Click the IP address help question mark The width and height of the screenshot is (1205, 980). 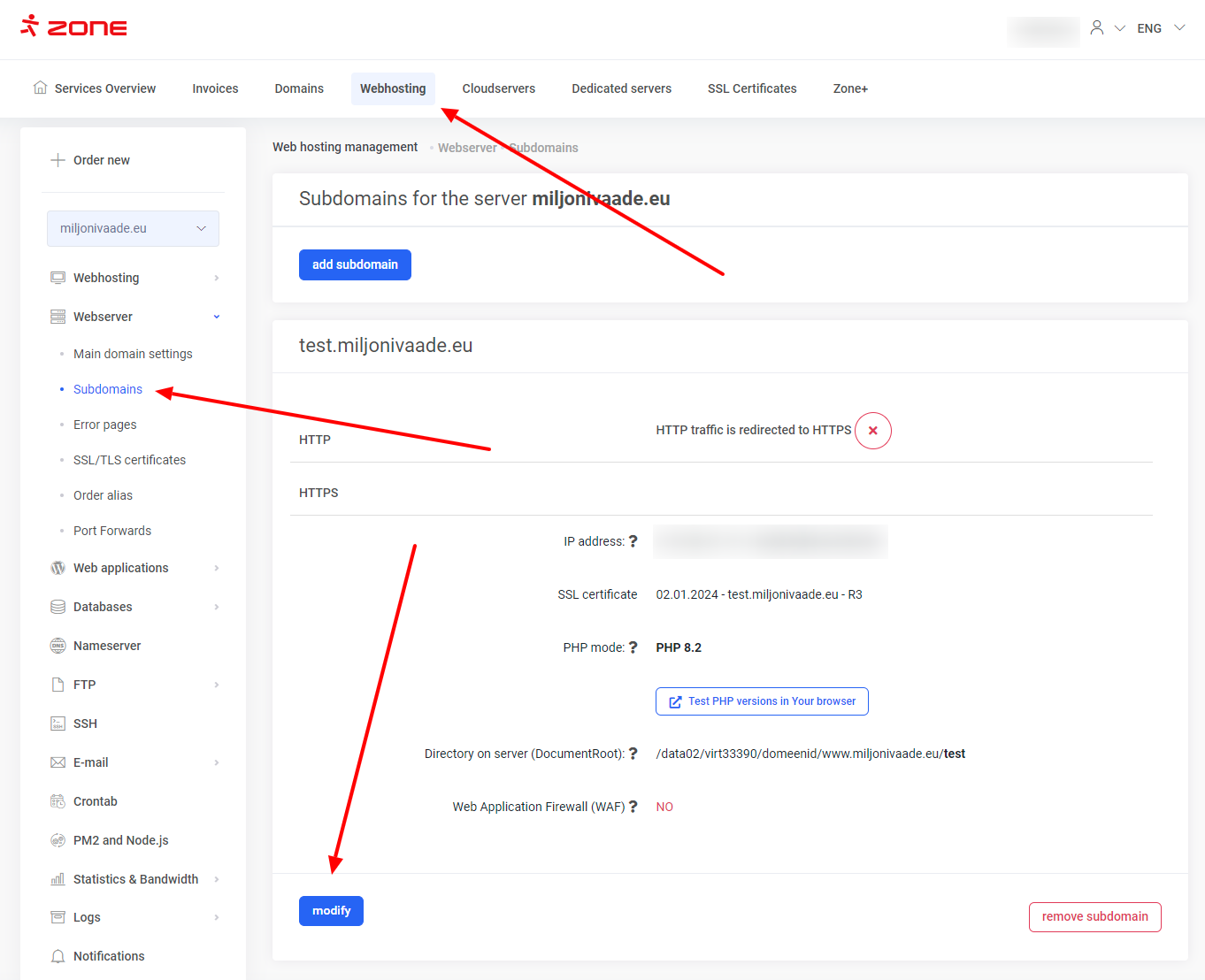[633, 541]
